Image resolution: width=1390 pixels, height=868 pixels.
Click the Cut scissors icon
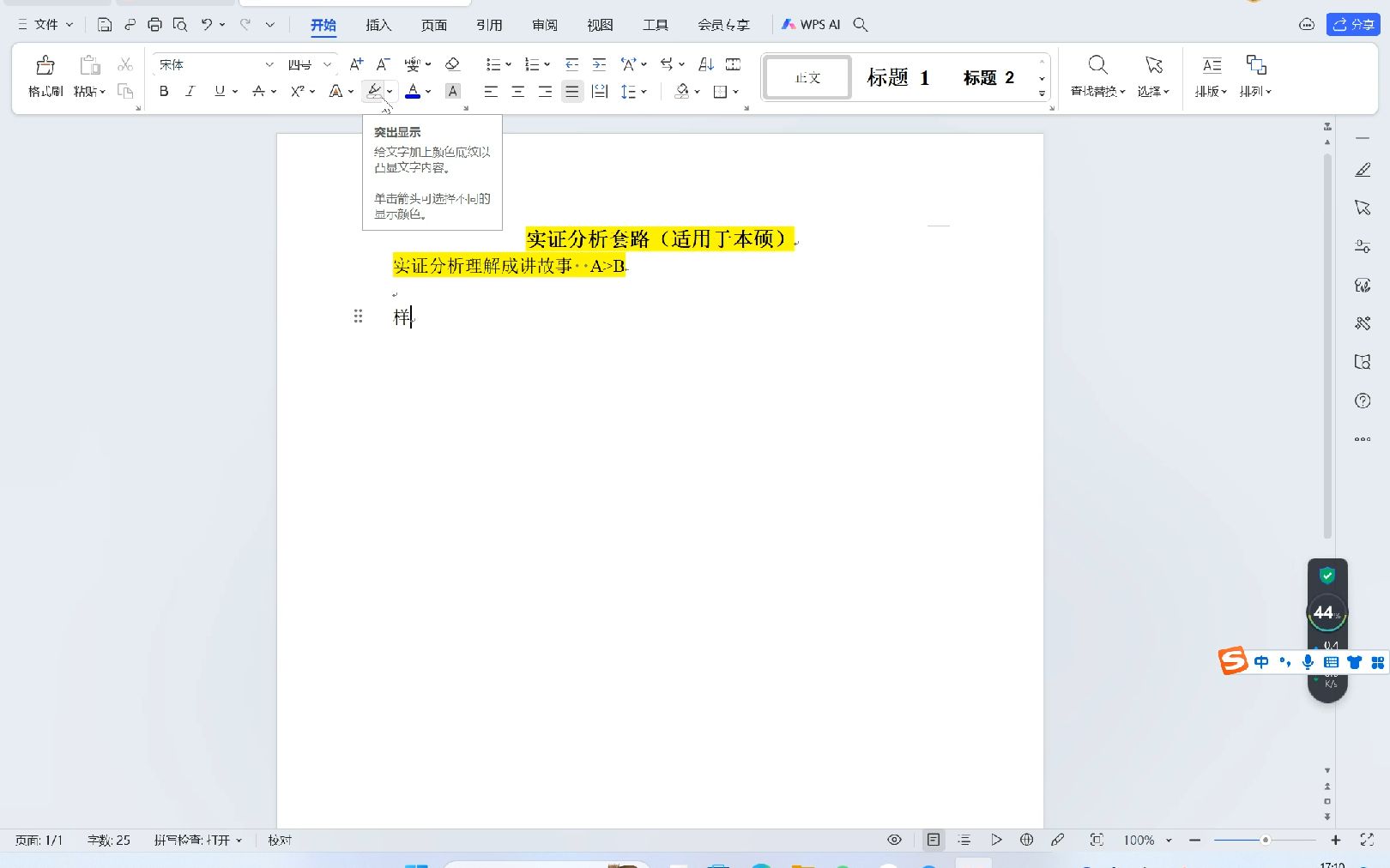(125, 64)
